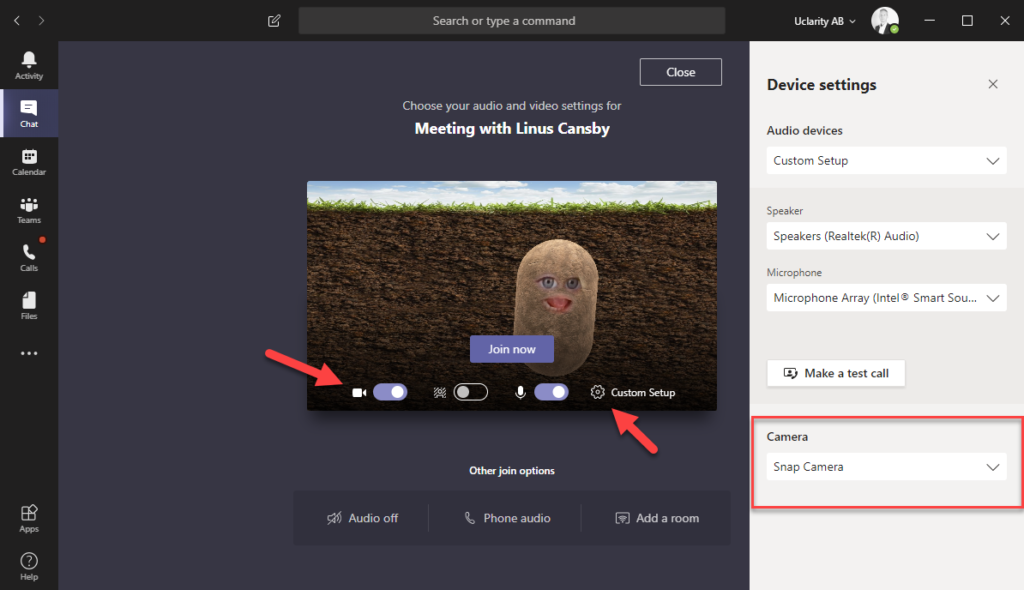
Task: Open the Help menu
Action: coord(29,566)
